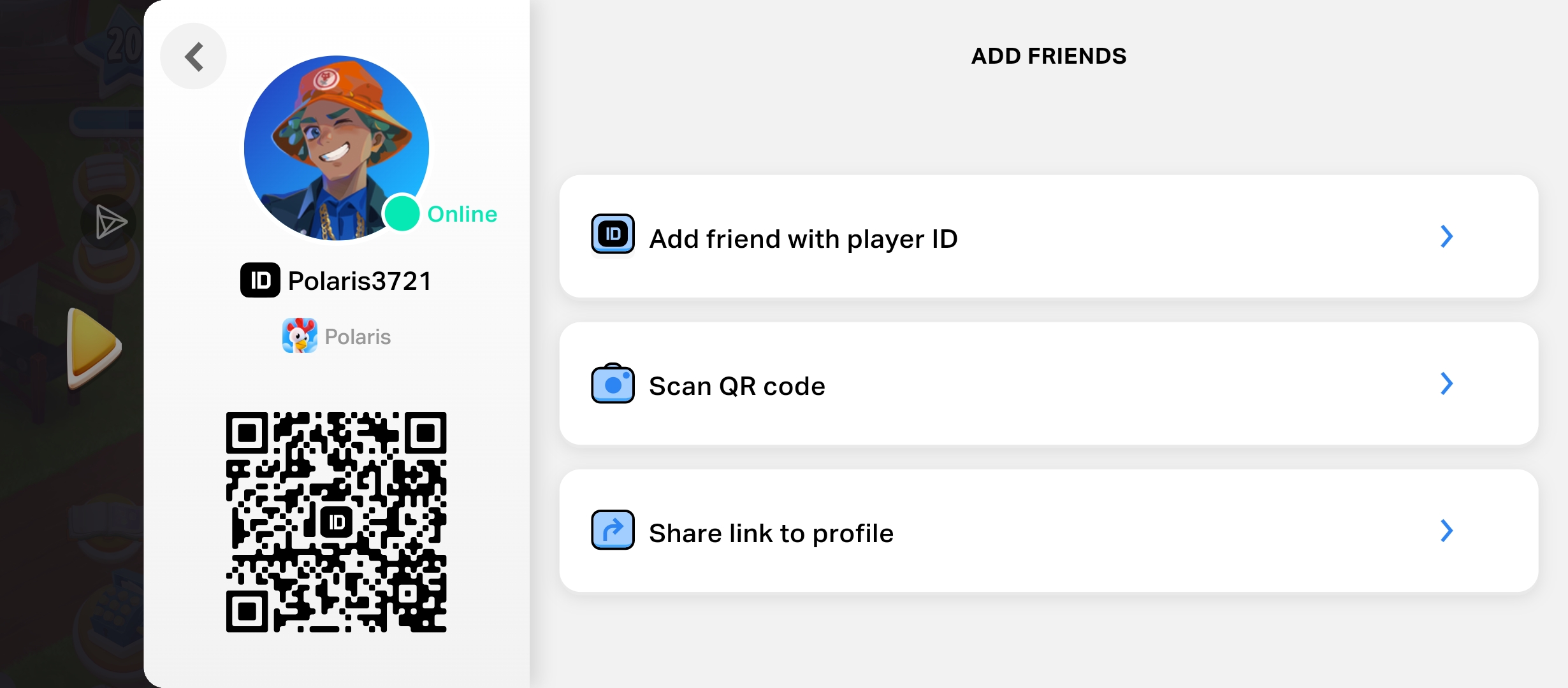Open Add friend with player ID
The height and width of the screenshot is (688, 1568).
tap(803, 239)
